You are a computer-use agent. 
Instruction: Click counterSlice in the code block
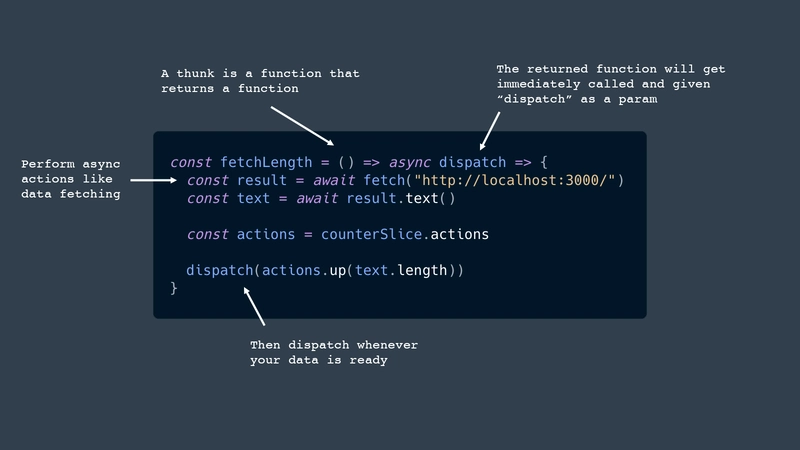[x=371, y=234]
